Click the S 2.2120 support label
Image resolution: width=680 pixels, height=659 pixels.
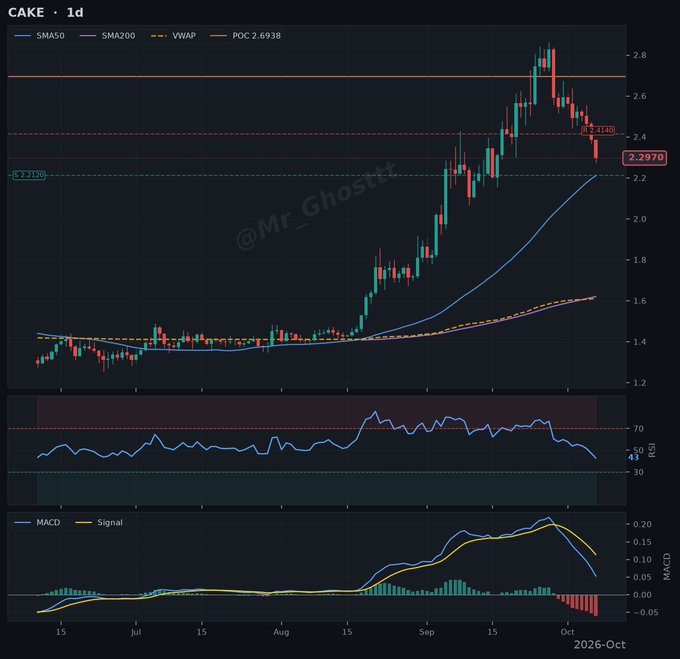pos(29,175)
